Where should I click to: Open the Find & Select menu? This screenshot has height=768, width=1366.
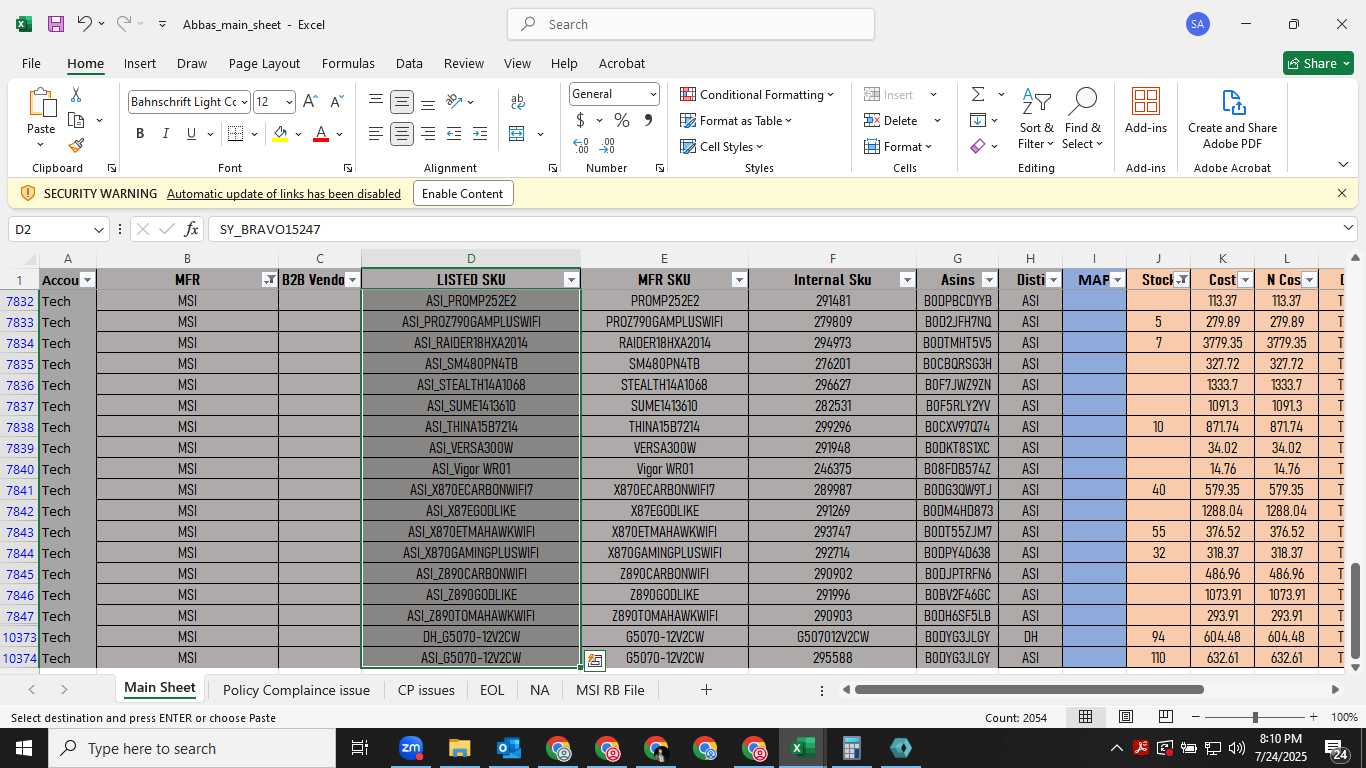click(x=1082, y=119)
